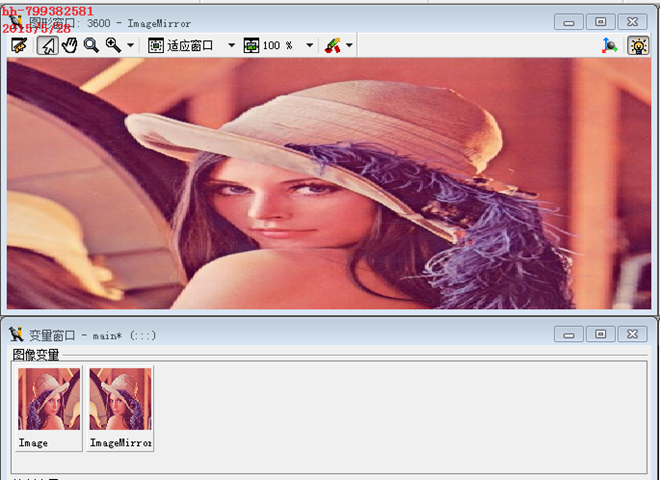Click the fit-to-window icon

(156, 45)
